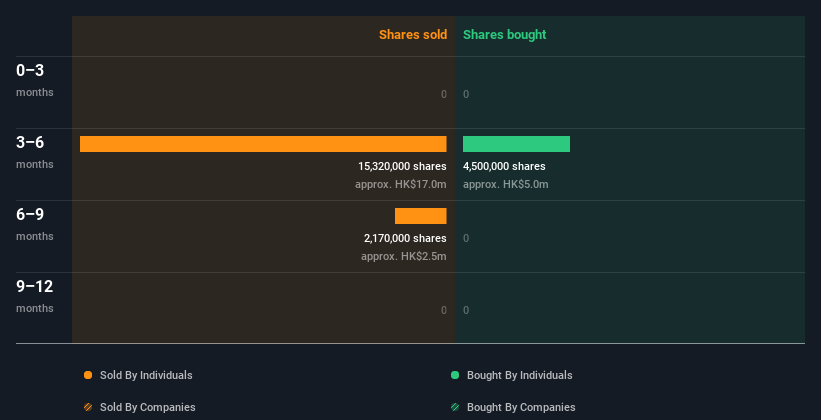821x420 pixels.
Task: Select the Bought By Companies legend label
Action: tap(521, 407)
